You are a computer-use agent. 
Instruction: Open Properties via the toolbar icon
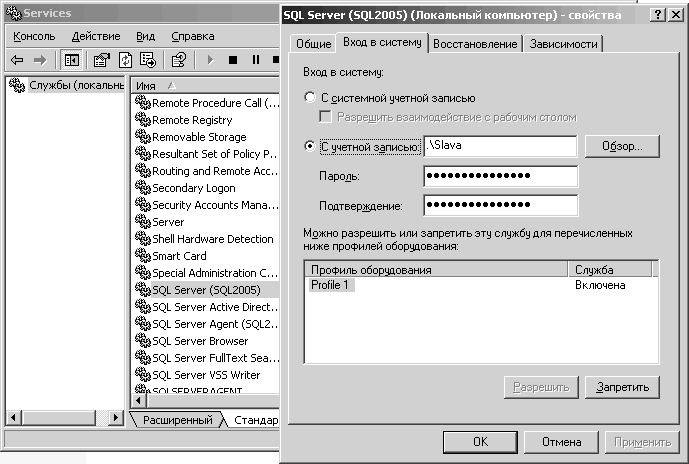tap(101, 60)
